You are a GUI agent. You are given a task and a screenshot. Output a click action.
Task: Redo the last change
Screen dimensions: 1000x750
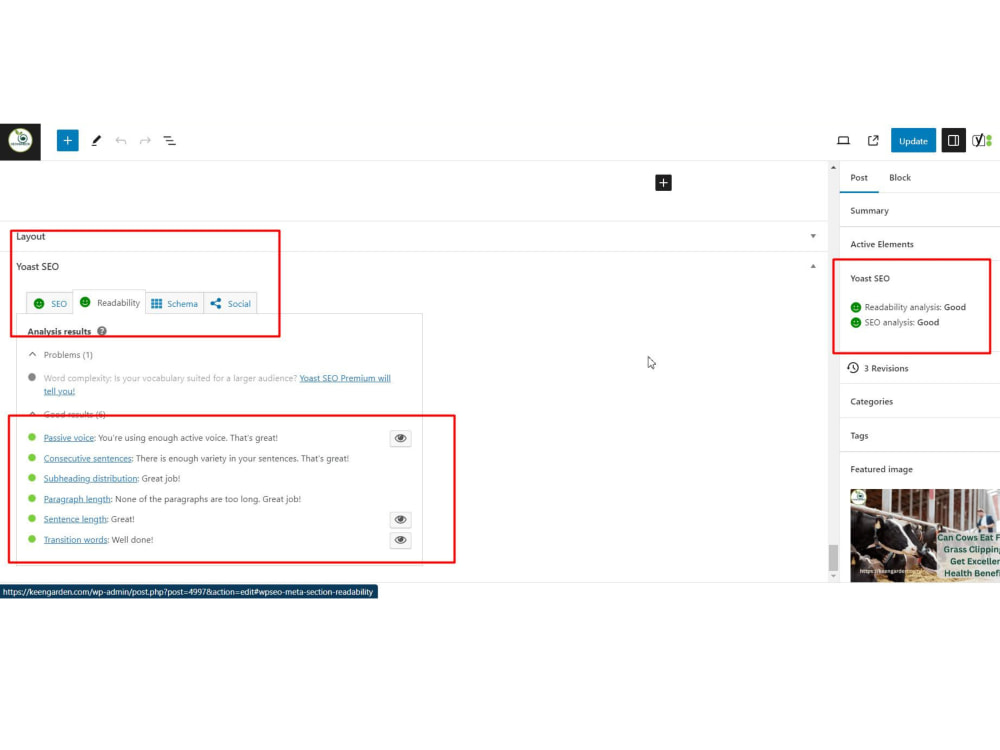click(x=145, y=141)
